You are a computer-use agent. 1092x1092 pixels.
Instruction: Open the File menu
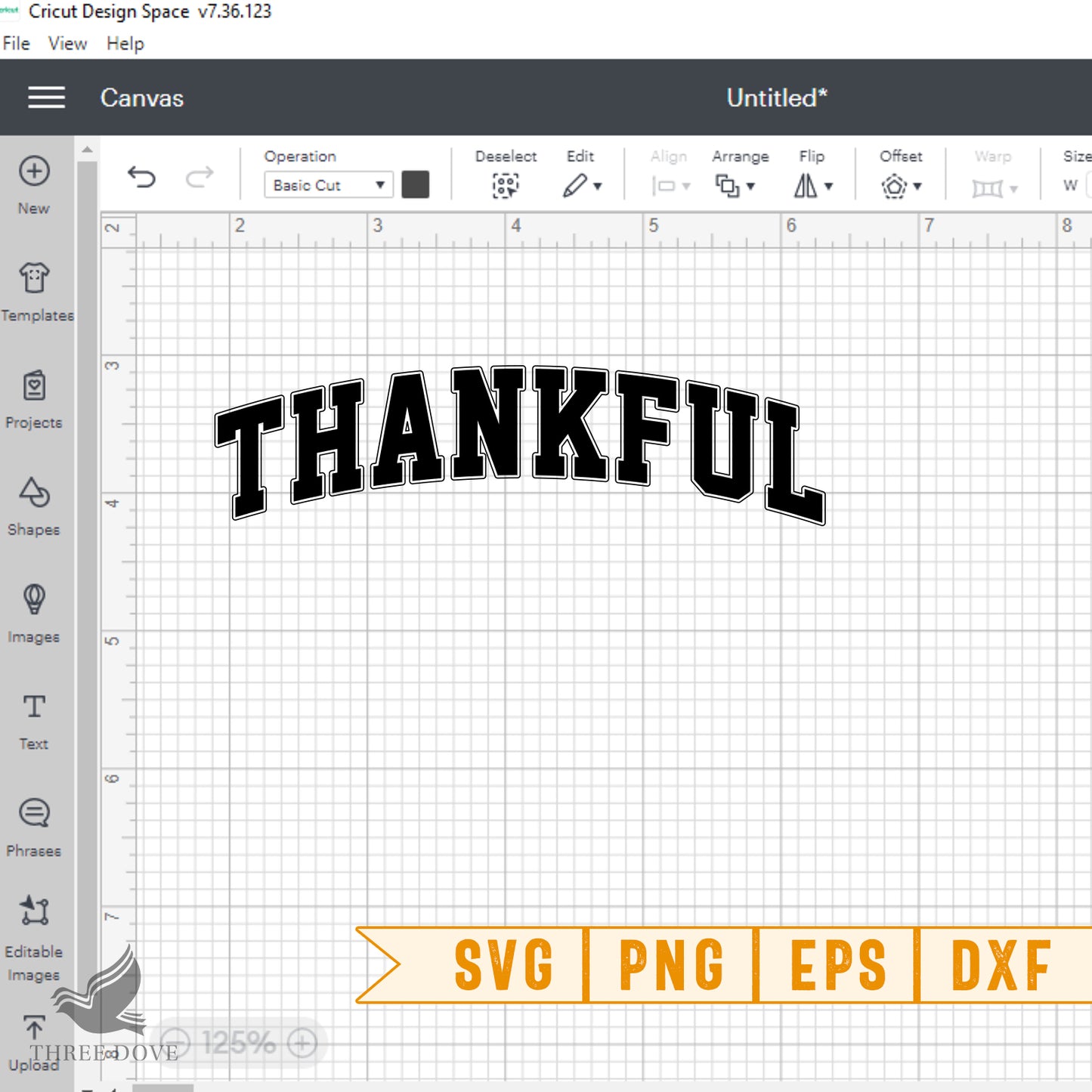coord(16,44)
